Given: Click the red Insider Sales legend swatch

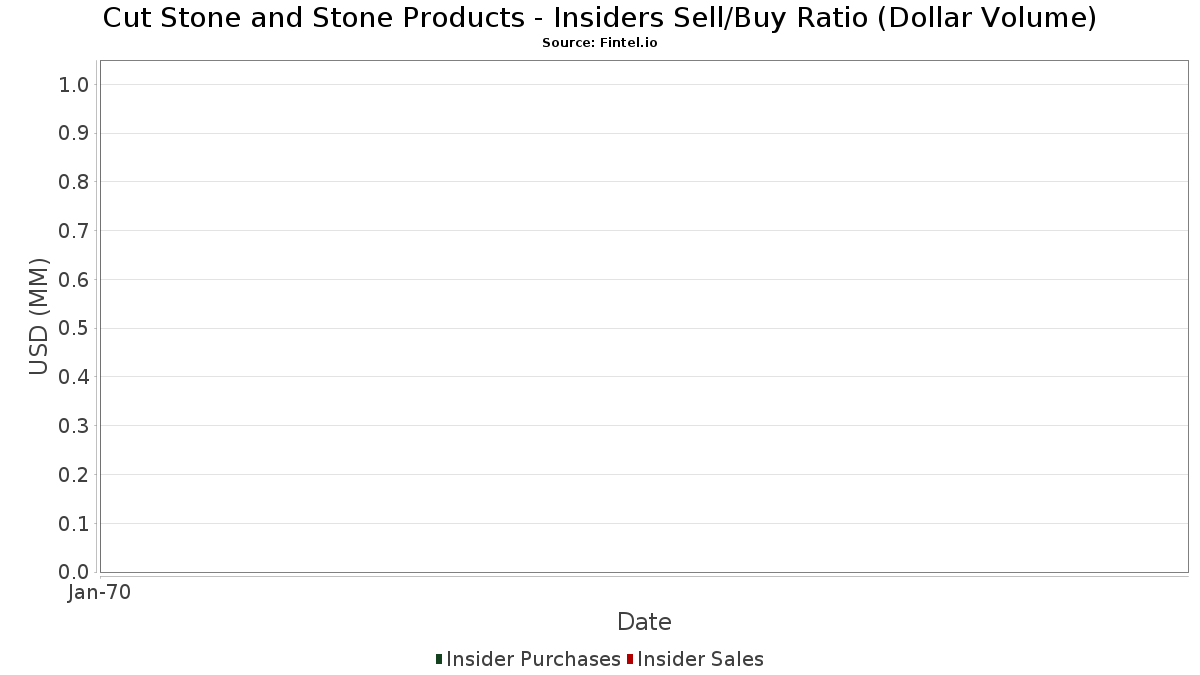Looking at the screenshot, I should (x=630, y=659).
